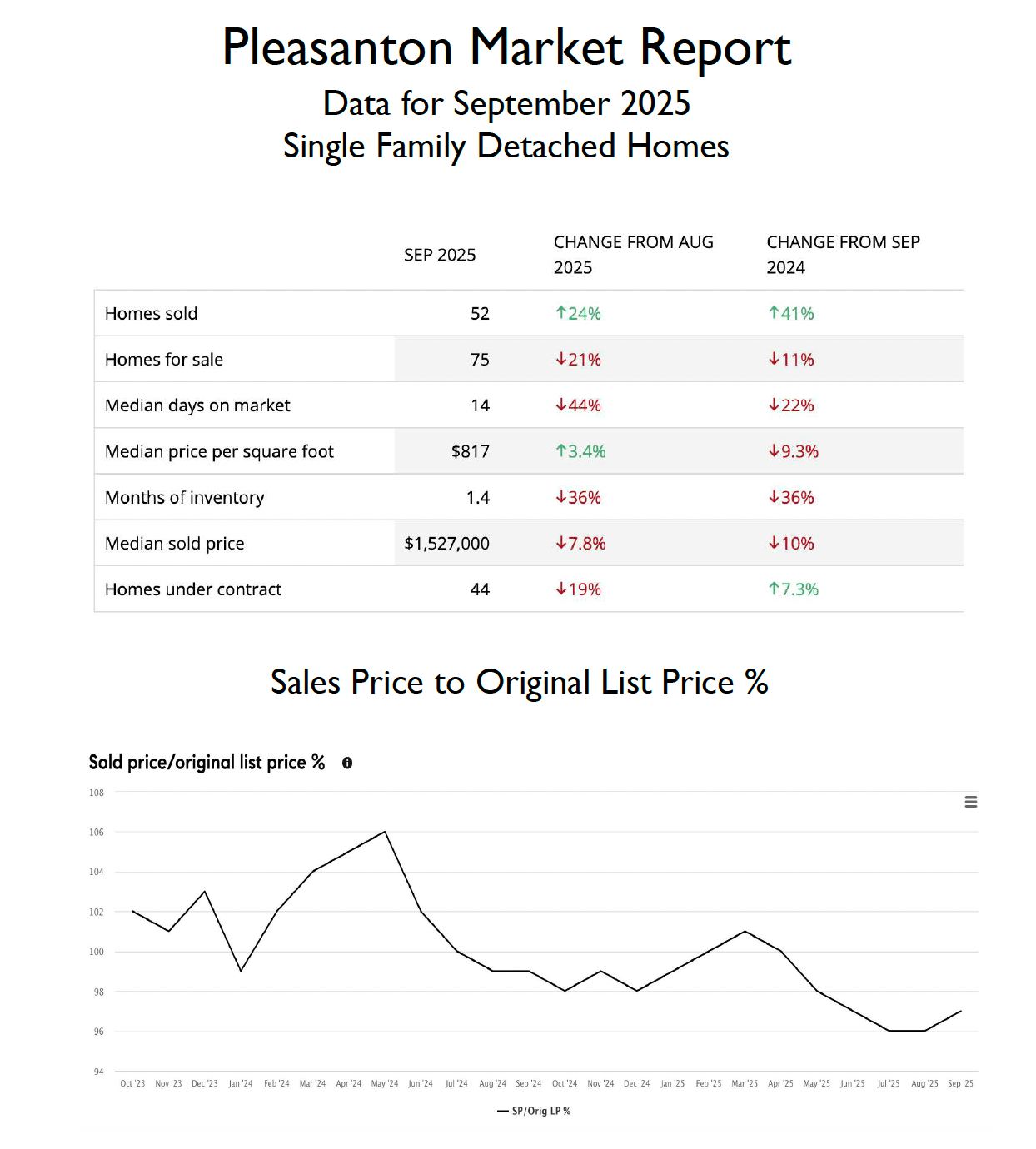Click the Sep '25 x-axis label

(x=960, y=1083)
